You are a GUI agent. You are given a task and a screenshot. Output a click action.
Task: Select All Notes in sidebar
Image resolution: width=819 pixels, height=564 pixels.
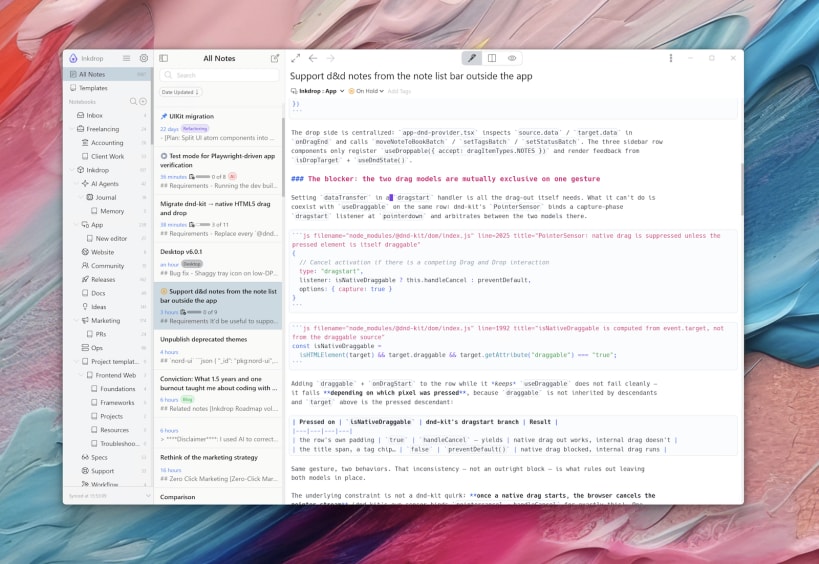coord(108,74)
